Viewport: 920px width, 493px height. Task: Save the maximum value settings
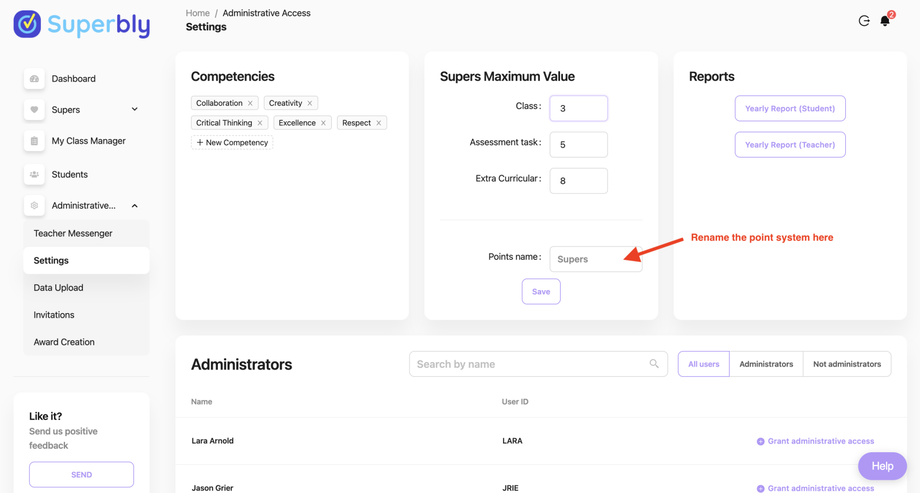(x=541, y=292)
